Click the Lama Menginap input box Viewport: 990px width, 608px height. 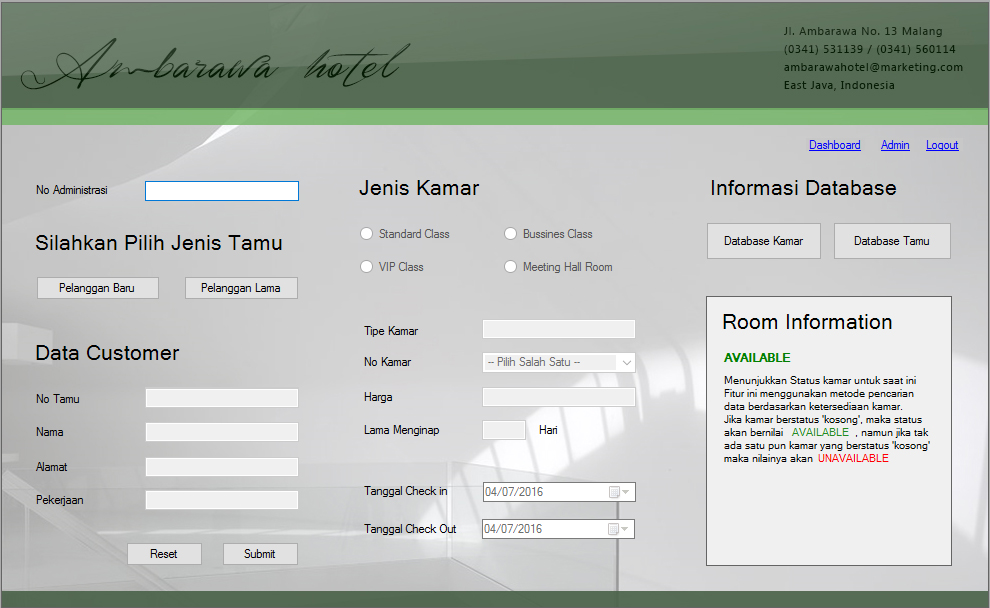click(504, 430)
